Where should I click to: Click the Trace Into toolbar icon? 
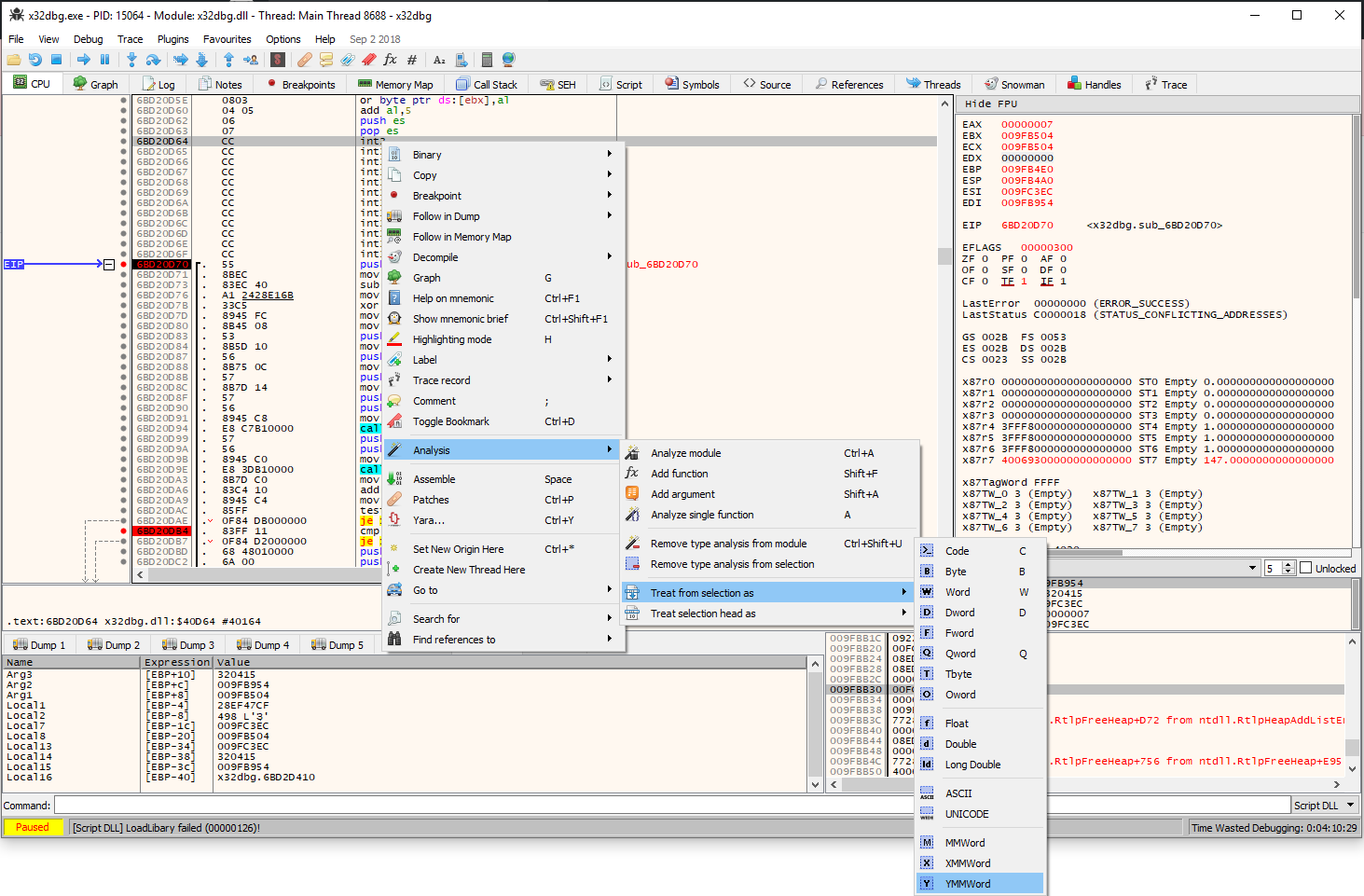coord(181,60)
